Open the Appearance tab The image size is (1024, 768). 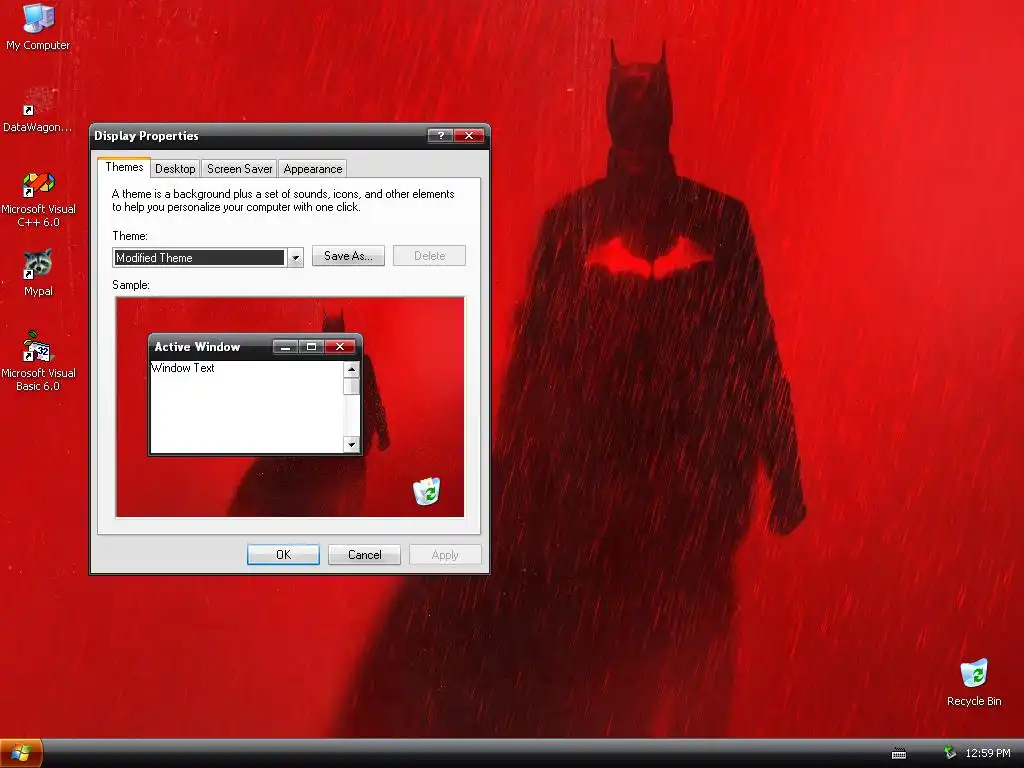(x=313, y=168)
